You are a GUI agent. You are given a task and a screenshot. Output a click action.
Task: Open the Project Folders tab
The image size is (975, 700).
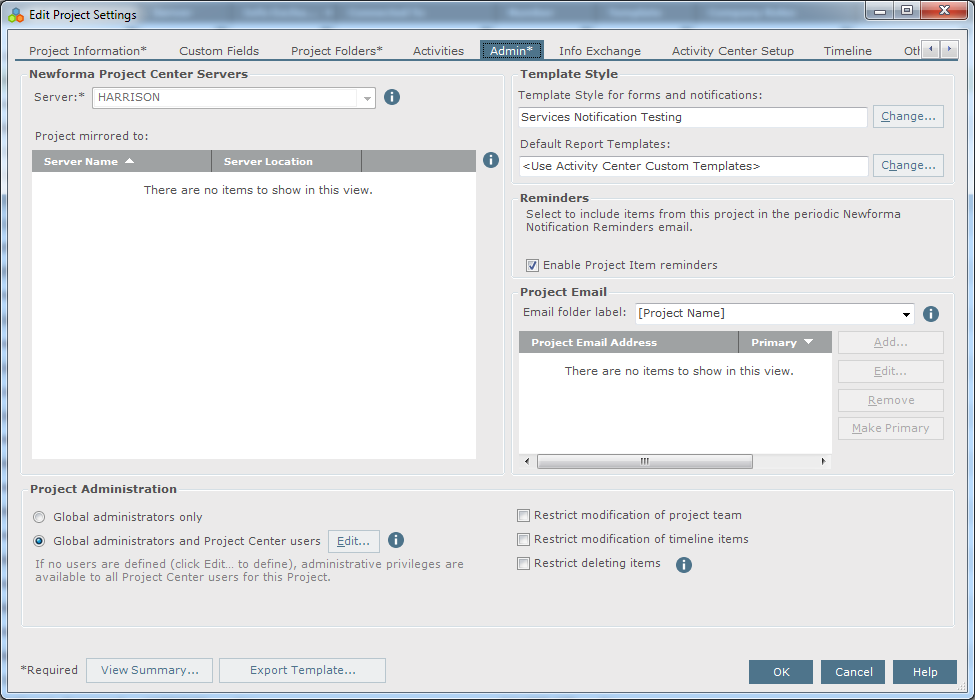tap(336, 51)
